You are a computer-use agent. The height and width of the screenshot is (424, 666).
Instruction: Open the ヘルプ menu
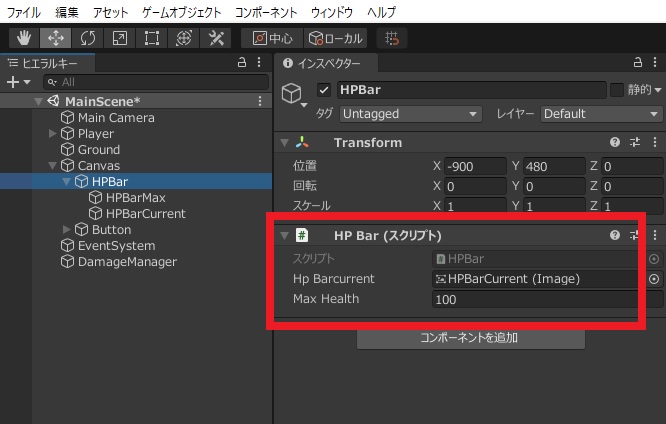(381, 12)
